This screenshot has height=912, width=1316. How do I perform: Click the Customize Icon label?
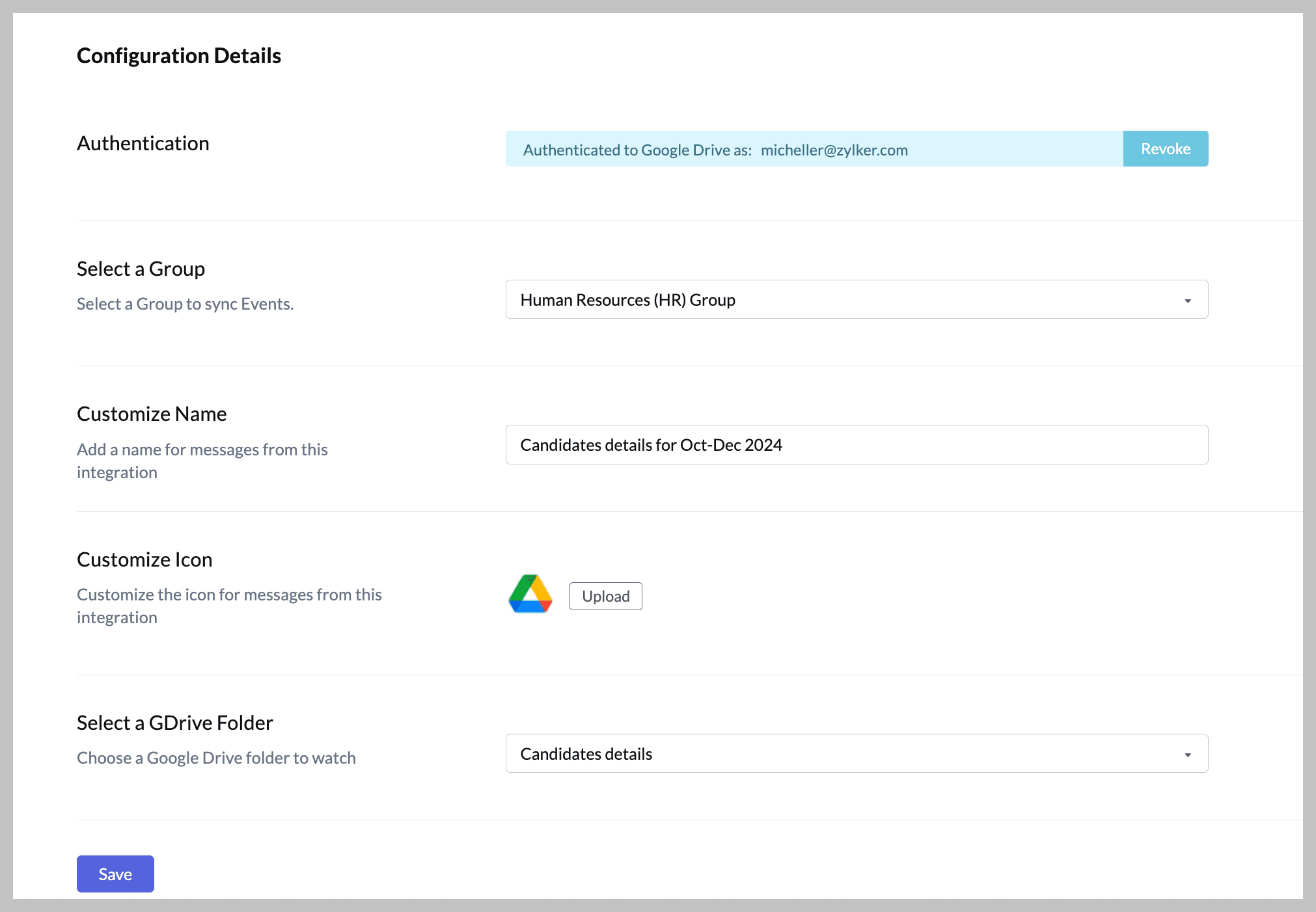click(x=144, y=559)
